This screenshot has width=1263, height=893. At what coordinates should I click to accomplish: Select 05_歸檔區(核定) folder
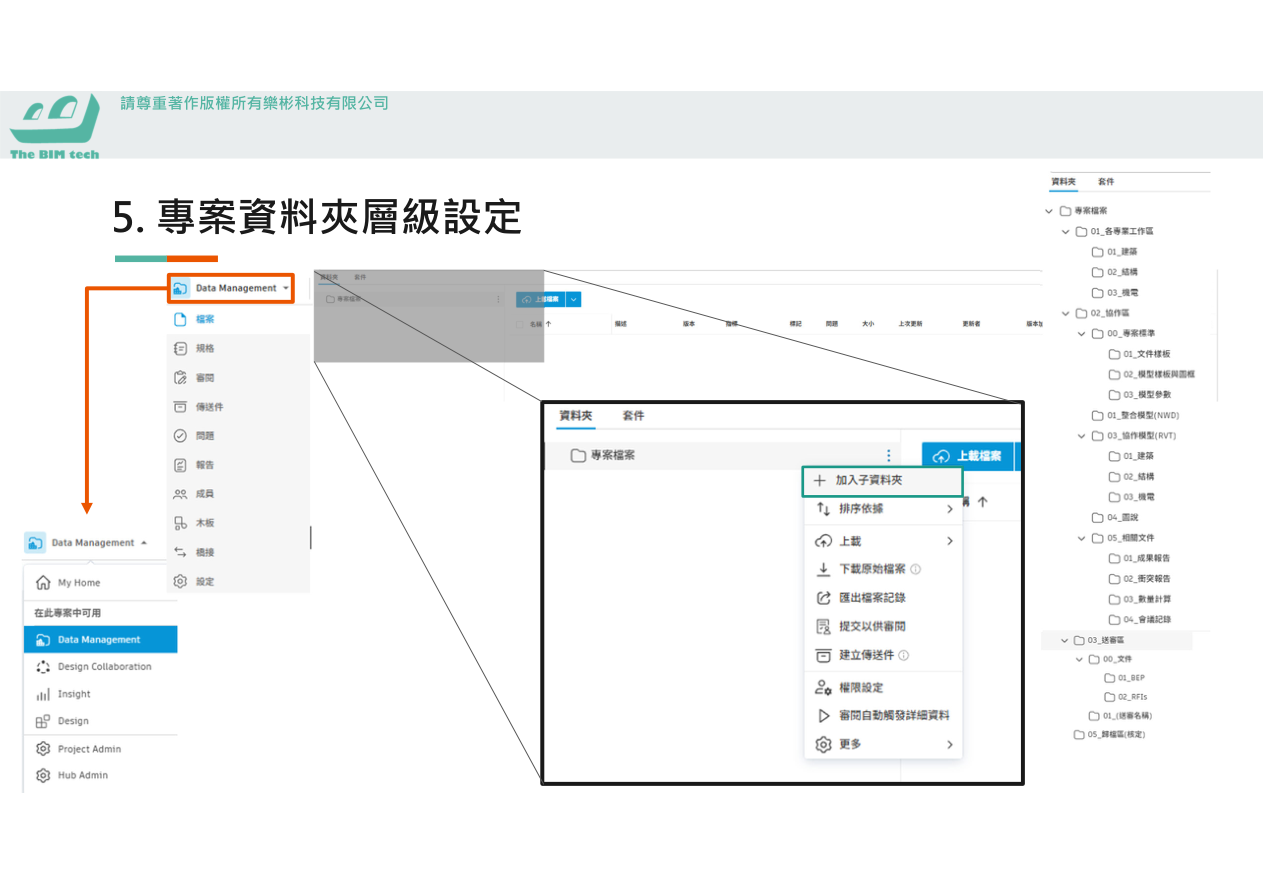coord(1110,735)
